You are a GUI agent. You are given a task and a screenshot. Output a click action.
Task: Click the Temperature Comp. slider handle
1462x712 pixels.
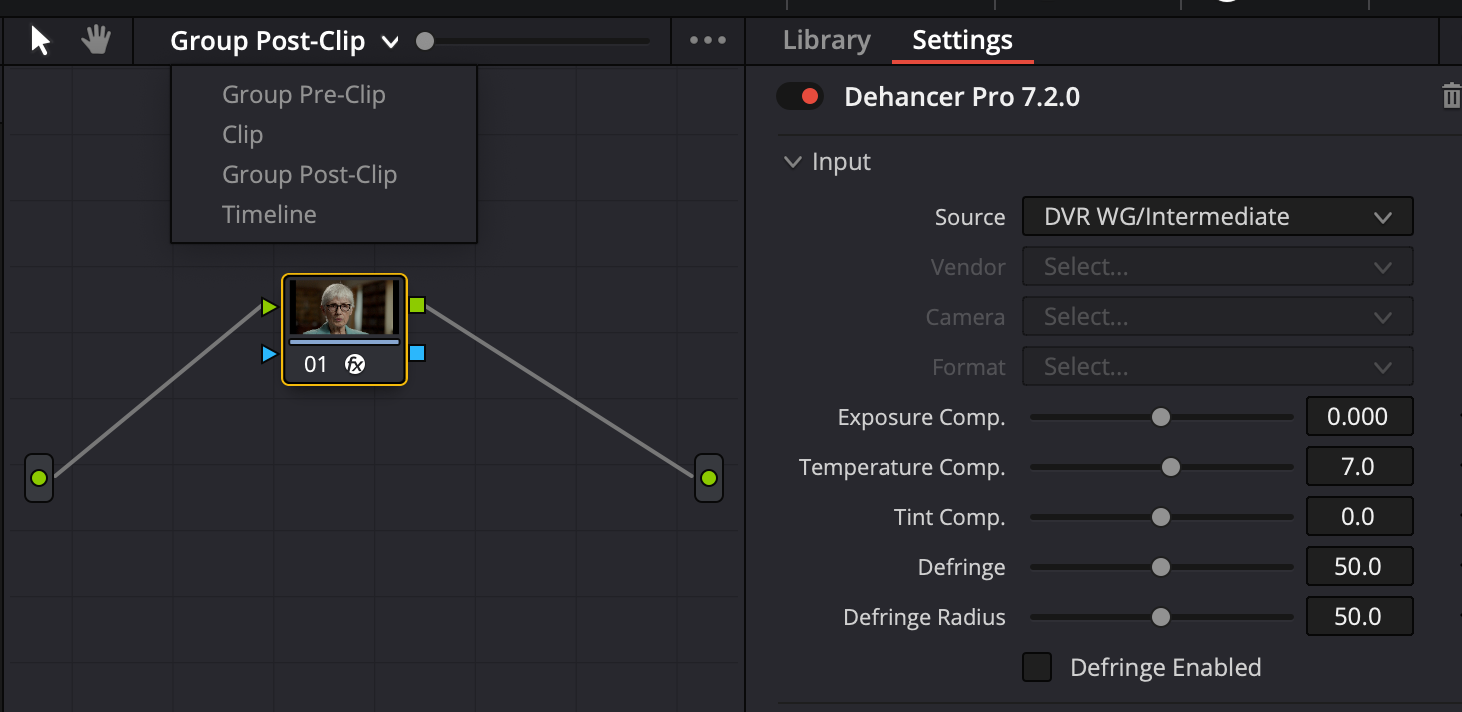click(1170, 467)
